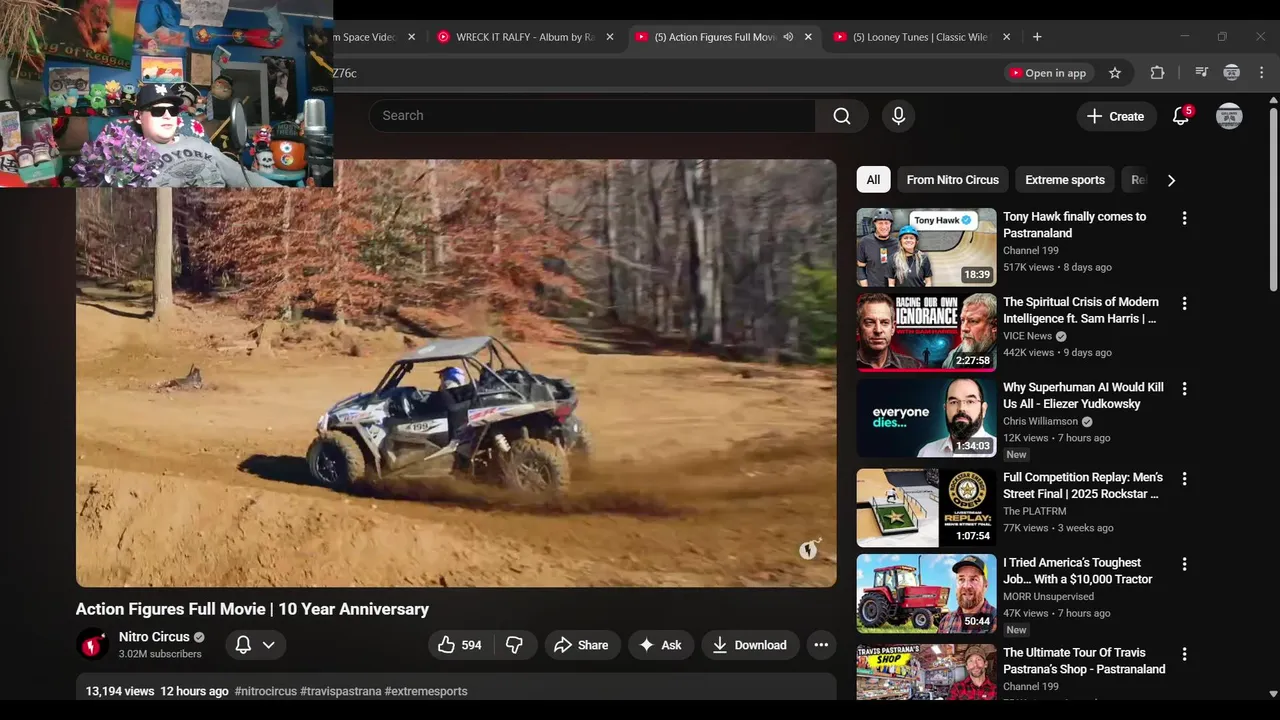Open the Nitro Circus channel name link
Viewport: 1280px width, 720px height.
[x=154, y=637]
